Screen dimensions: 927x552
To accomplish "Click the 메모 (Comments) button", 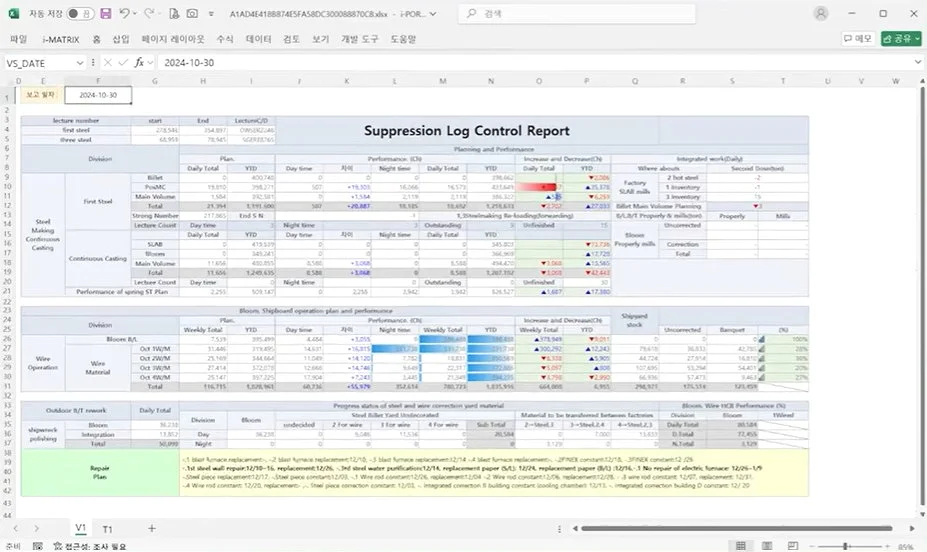I will [x=857, y=39].
